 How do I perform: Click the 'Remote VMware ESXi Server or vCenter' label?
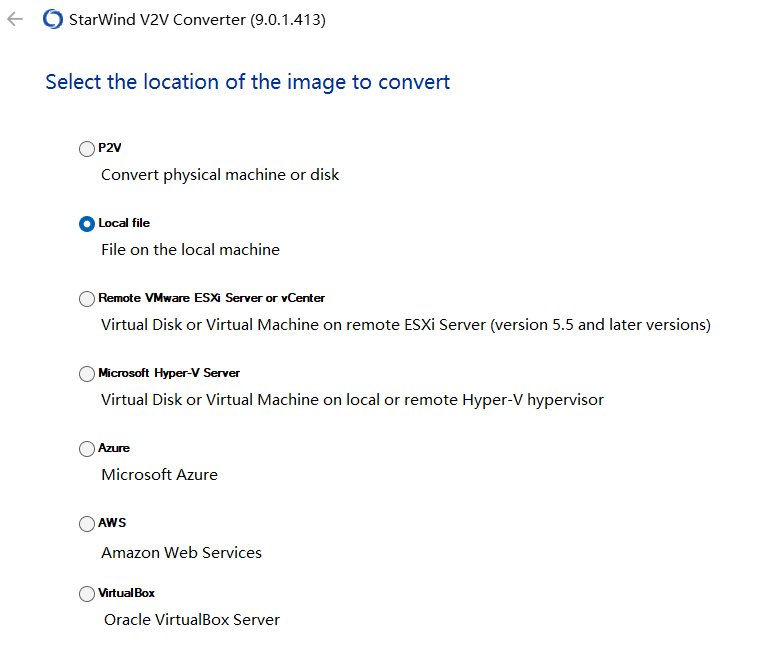(211, 298)
